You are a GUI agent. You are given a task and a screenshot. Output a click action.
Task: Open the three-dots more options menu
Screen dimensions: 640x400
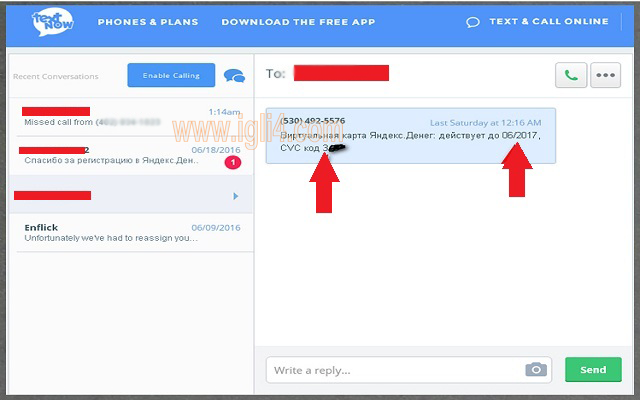coord(605,75)
